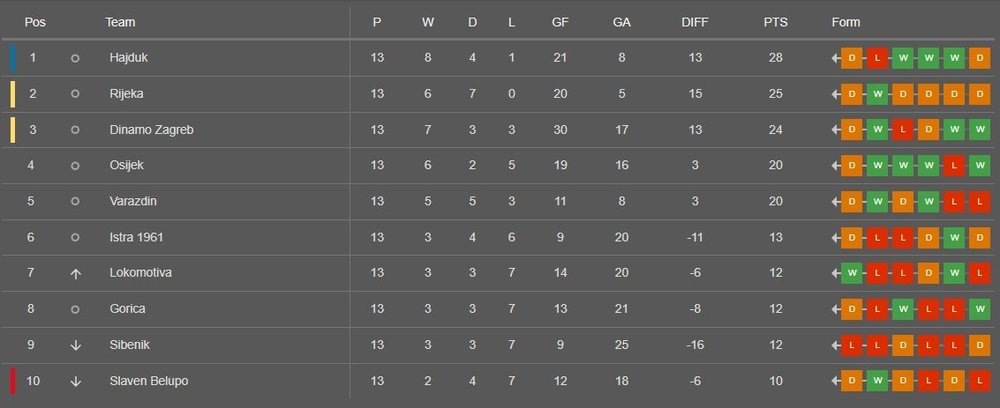The height and width of the screenshot is (408, 1000).
Task: Click Slaven Belupo's down-arrow movement icon
Action: [75, 382]
